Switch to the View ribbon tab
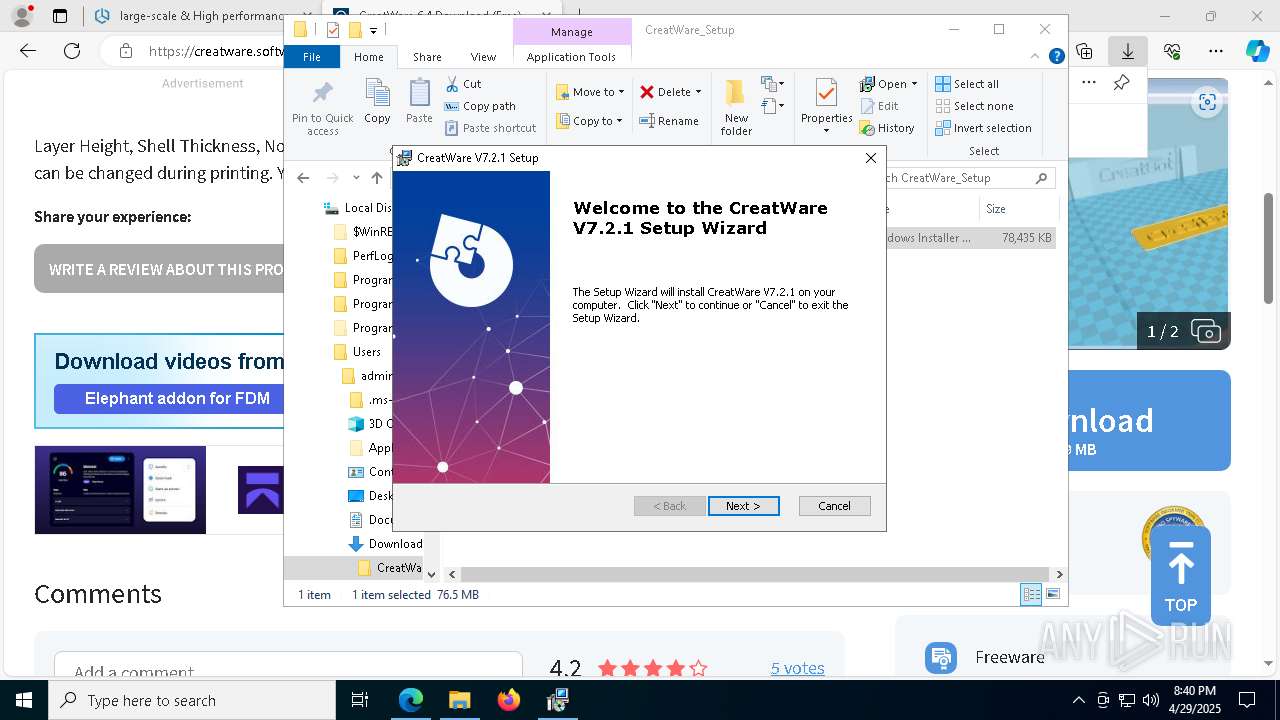Viewport: 1280px width, 720px height. click(x=483, y=57)
